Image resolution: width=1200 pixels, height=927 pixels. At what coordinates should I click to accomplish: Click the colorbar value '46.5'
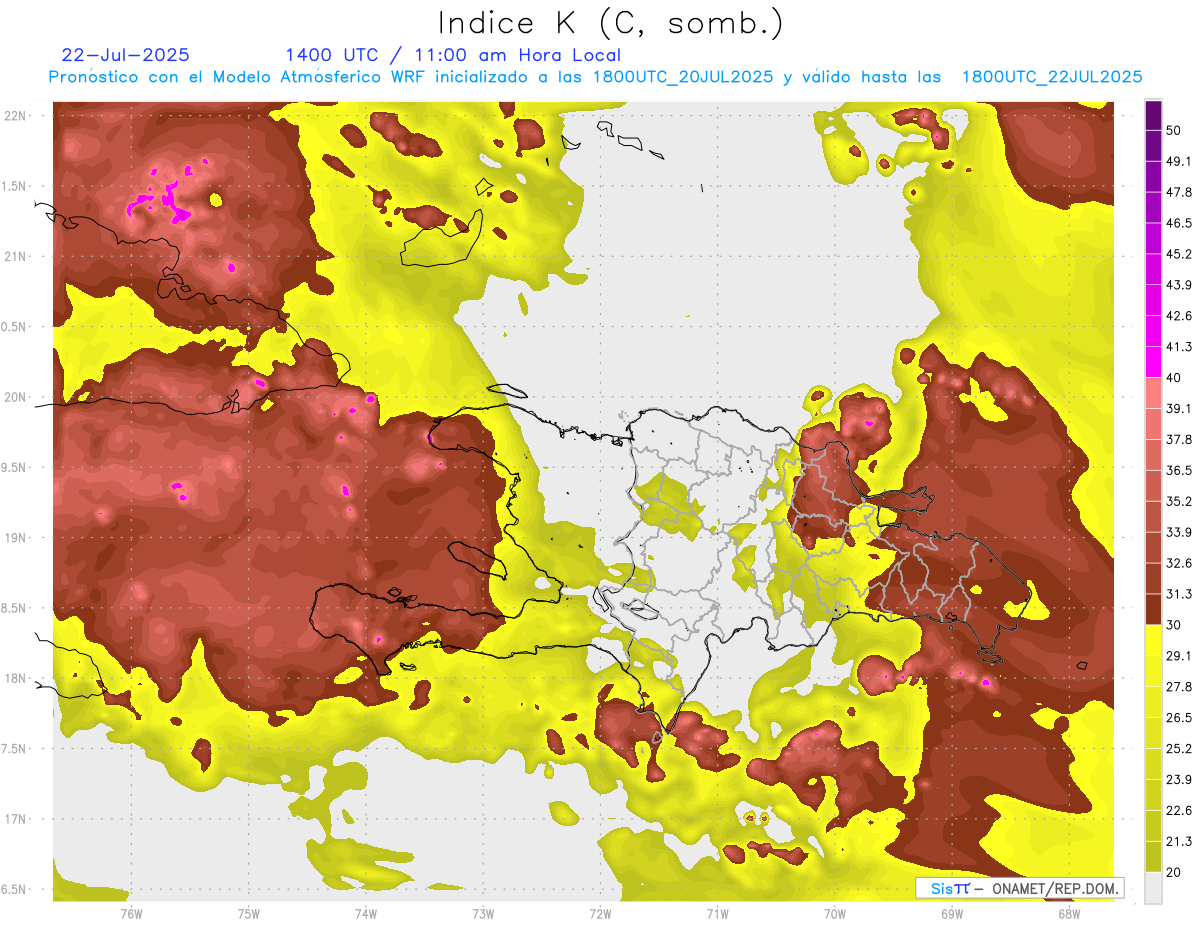pyautogui.click(x=1179, y=223)
